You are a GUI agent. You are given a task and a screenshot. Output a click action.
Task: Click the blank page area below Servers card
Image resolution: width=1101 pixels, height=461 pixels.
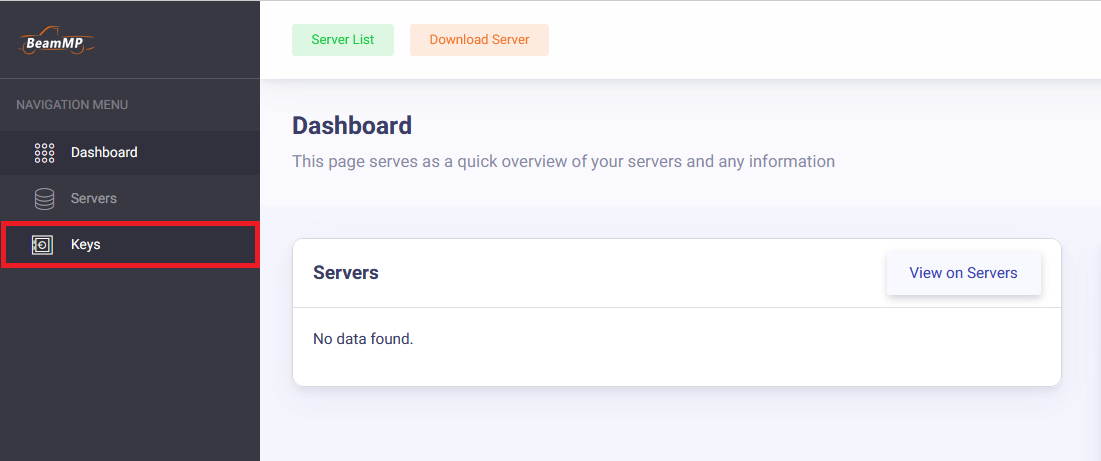pyautogui.click(x=676, y=425)
